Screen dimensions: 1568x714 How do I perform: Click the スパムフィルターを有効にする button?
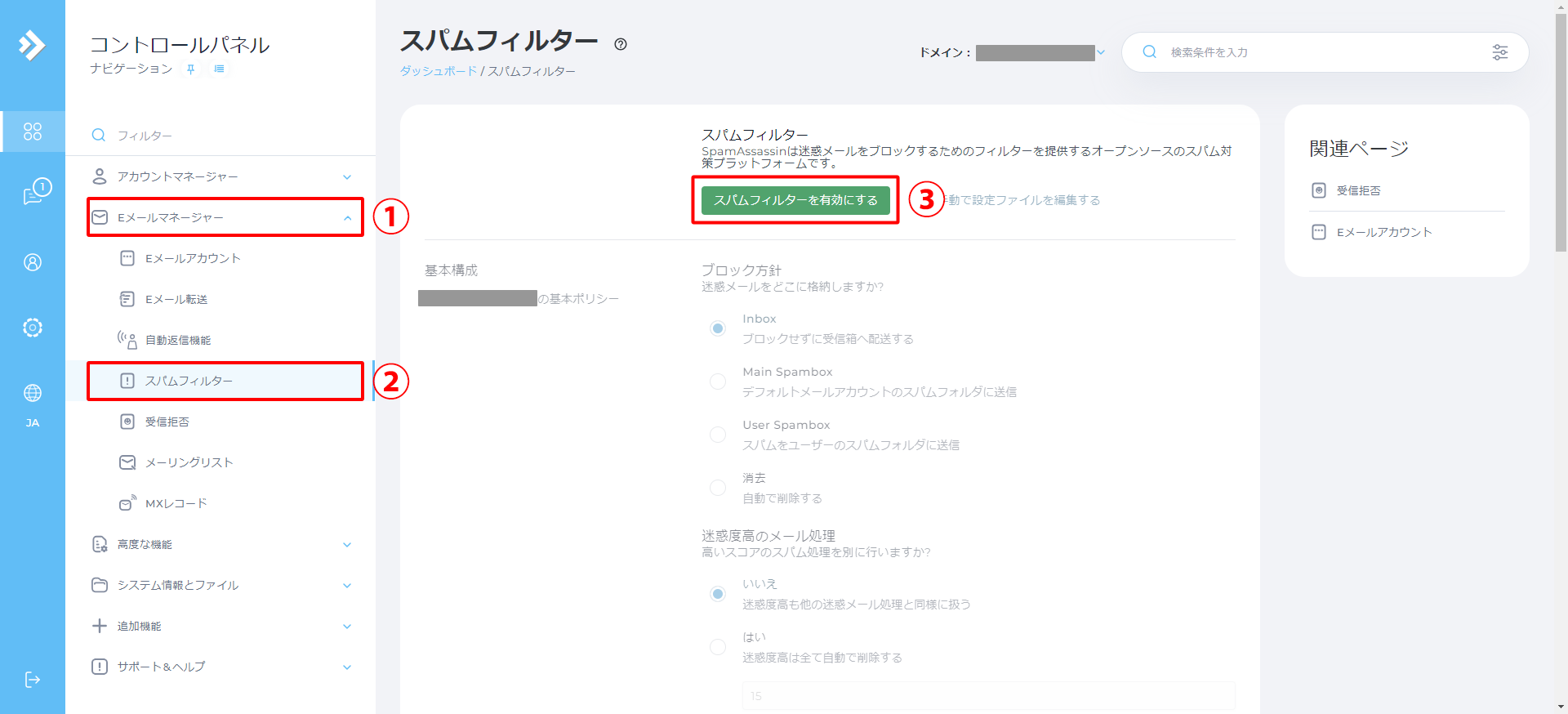pyautogui.click(x=795, y=200)
